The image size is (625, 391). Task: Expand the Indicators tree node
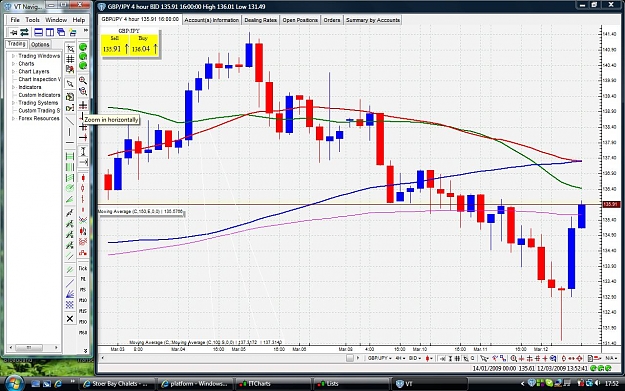tap(13, 87)
